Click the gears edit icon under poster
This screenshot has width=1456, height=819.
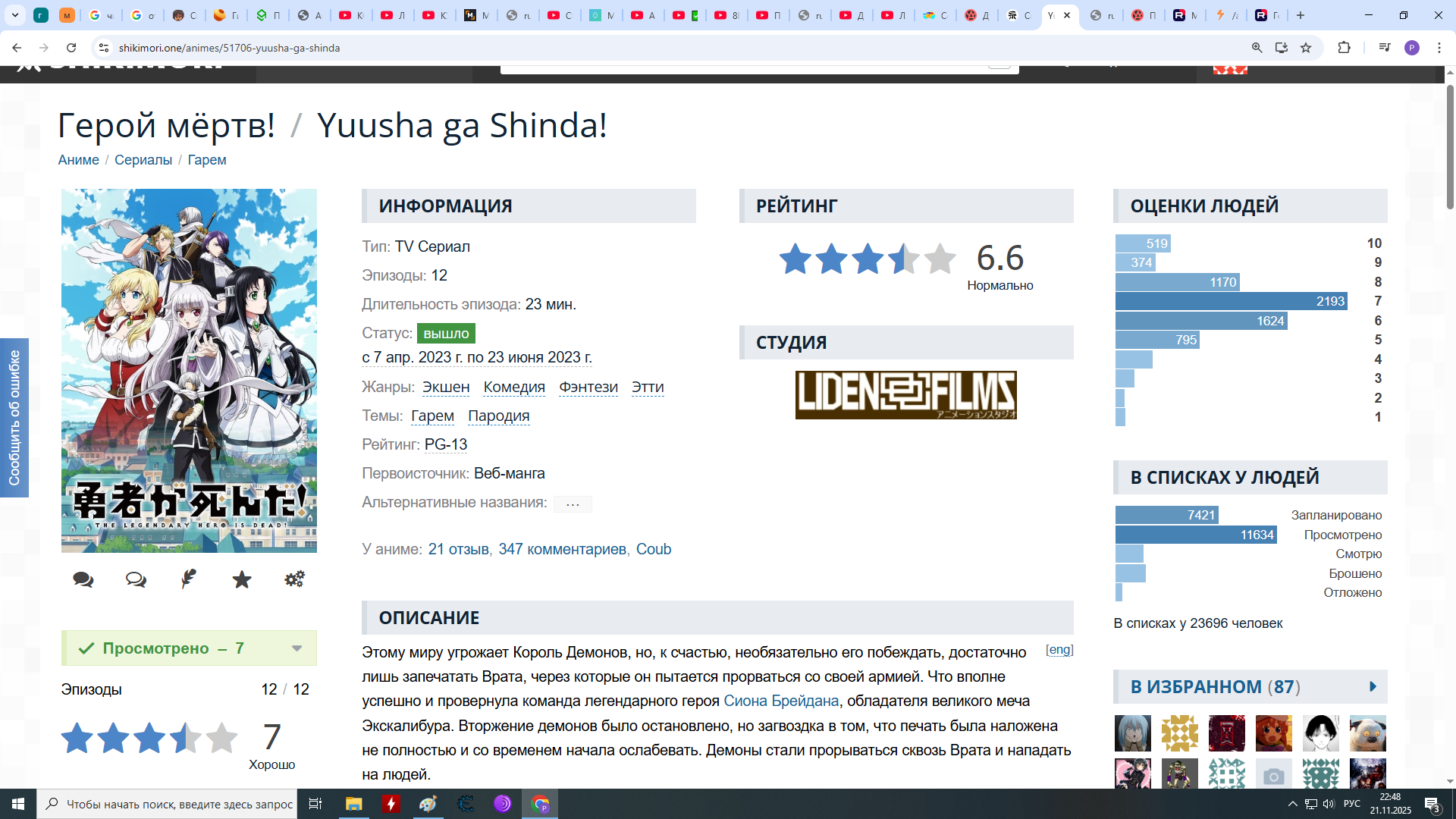coord(294,579)
